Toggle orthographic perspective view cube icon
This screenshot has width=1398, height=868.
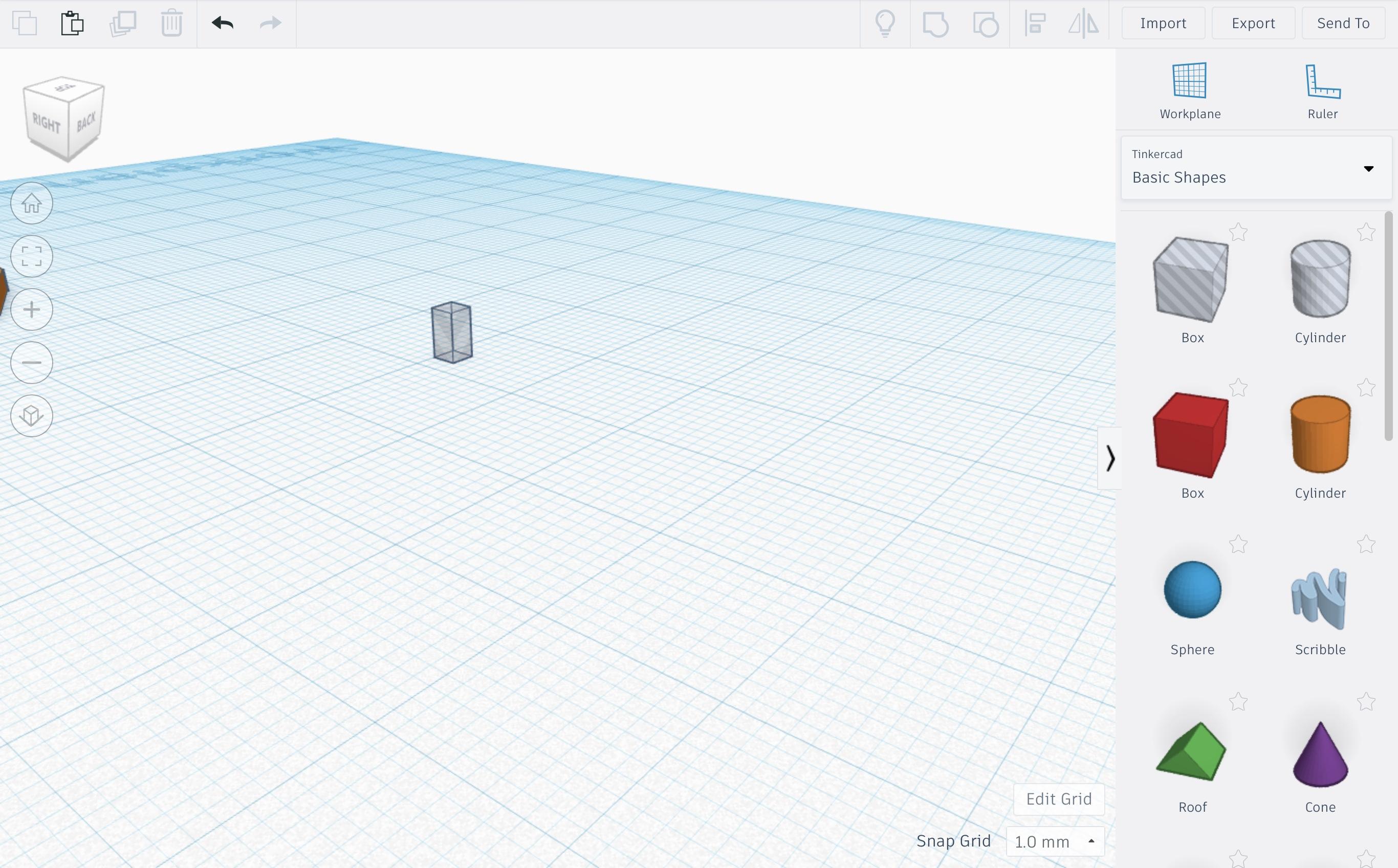[x=32, y=416]
